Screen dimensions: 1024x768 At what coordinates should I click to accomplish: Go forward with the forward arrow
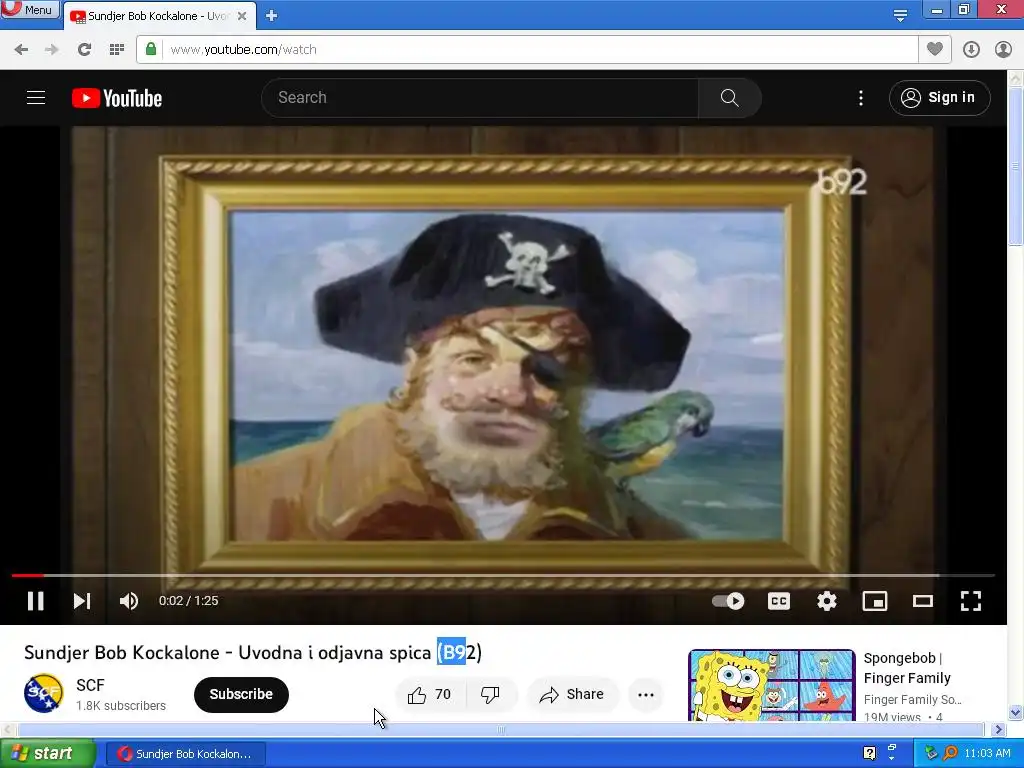click(52, 50)
